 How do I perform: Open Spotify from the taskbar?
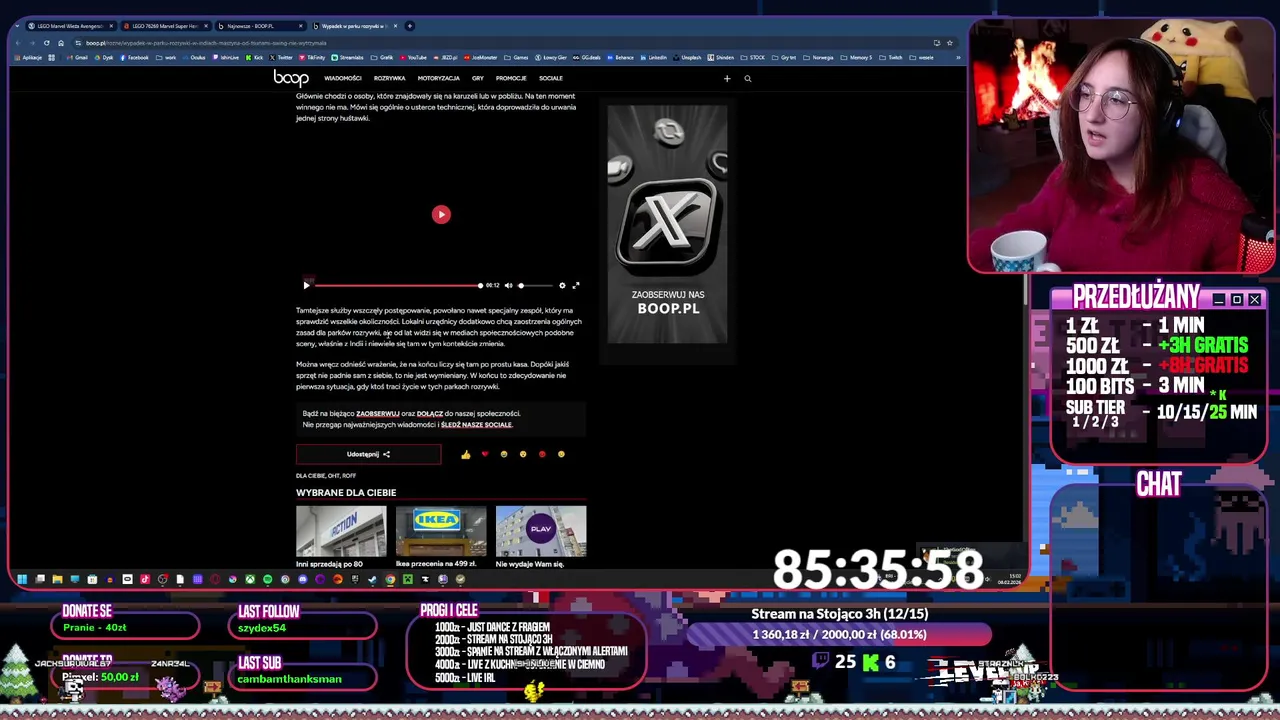[267, 579]
